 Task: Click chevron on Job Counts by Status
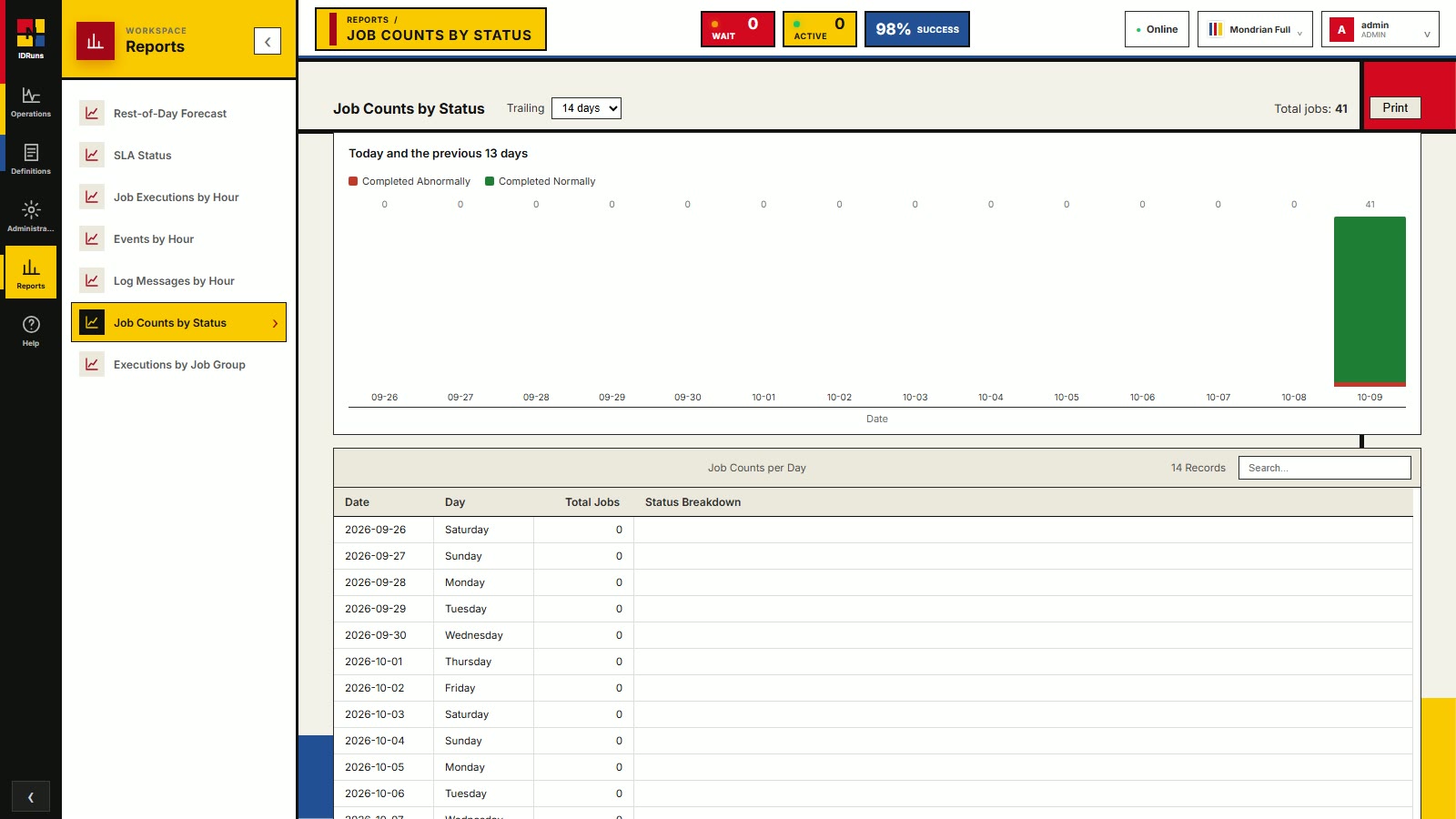point(275,323)
